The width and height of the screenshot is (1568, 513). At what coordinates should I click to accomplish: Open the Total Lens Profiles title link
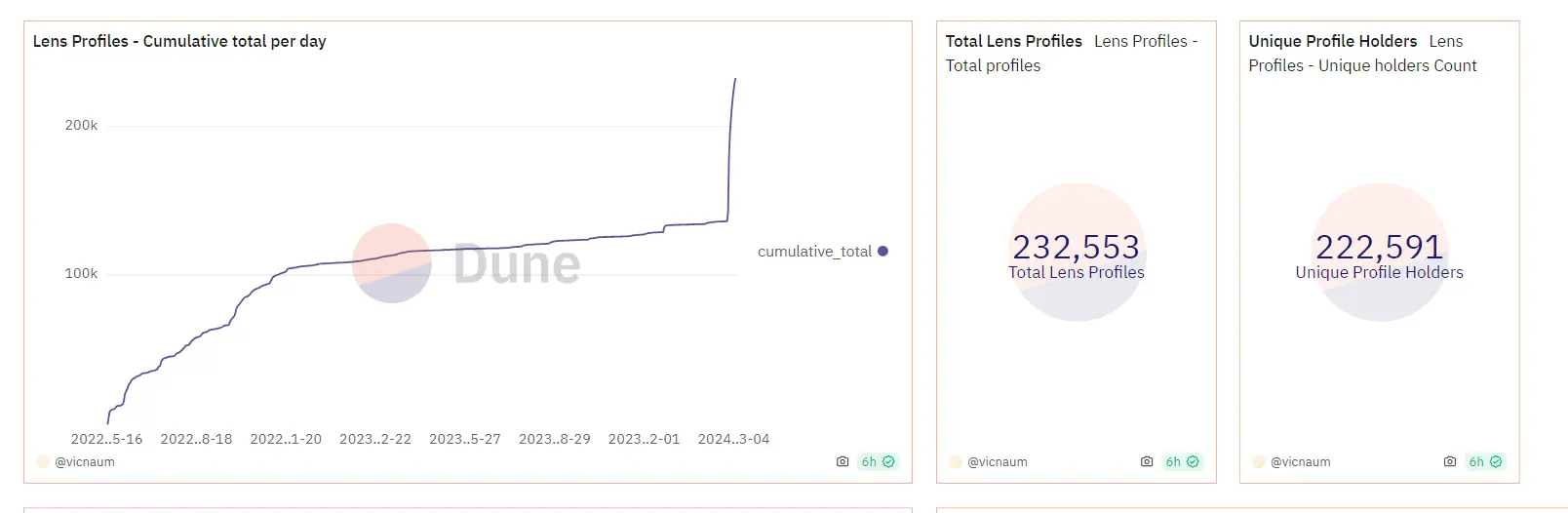[x=1013, y=42]
